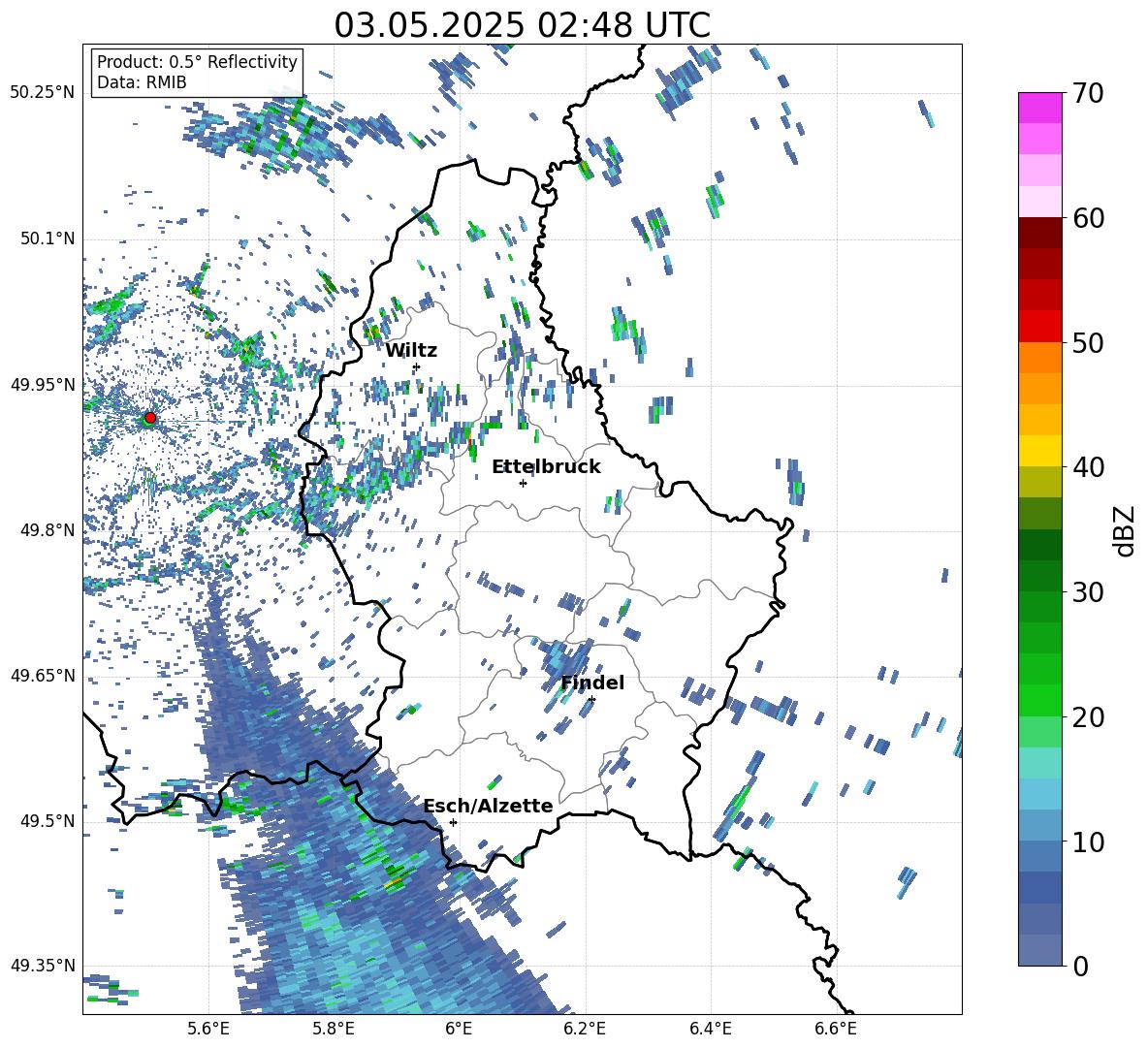
Task: Click the Data: RMIB text
Action: [x=142, y=82]
